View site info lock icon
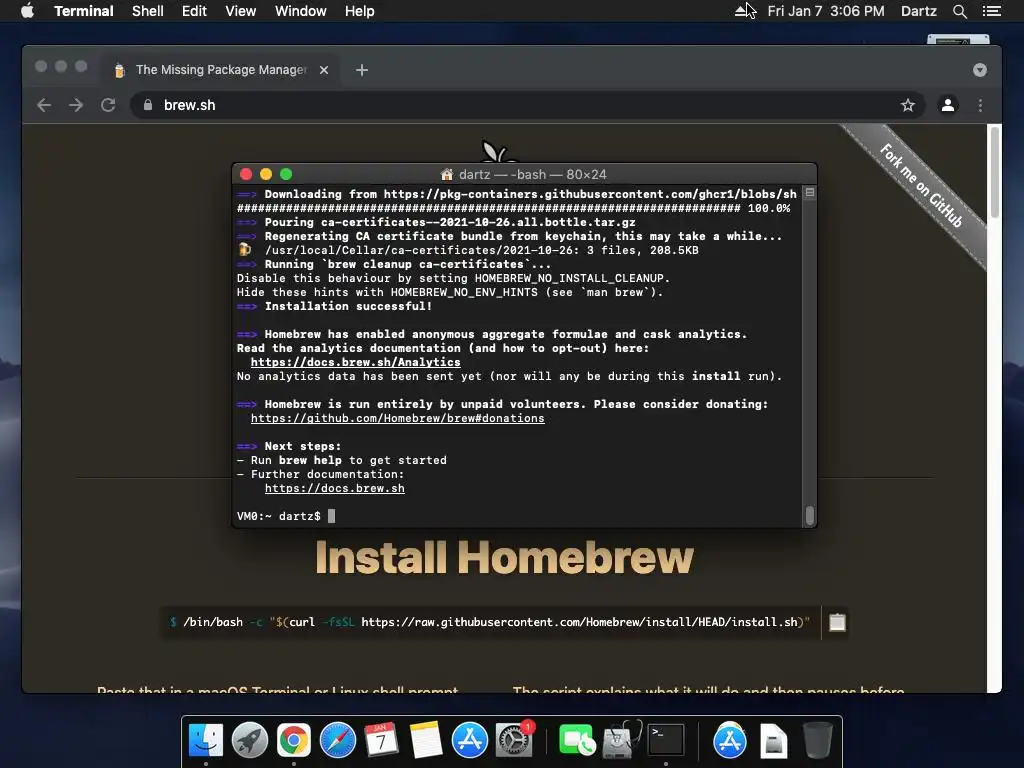 point(148,105)
